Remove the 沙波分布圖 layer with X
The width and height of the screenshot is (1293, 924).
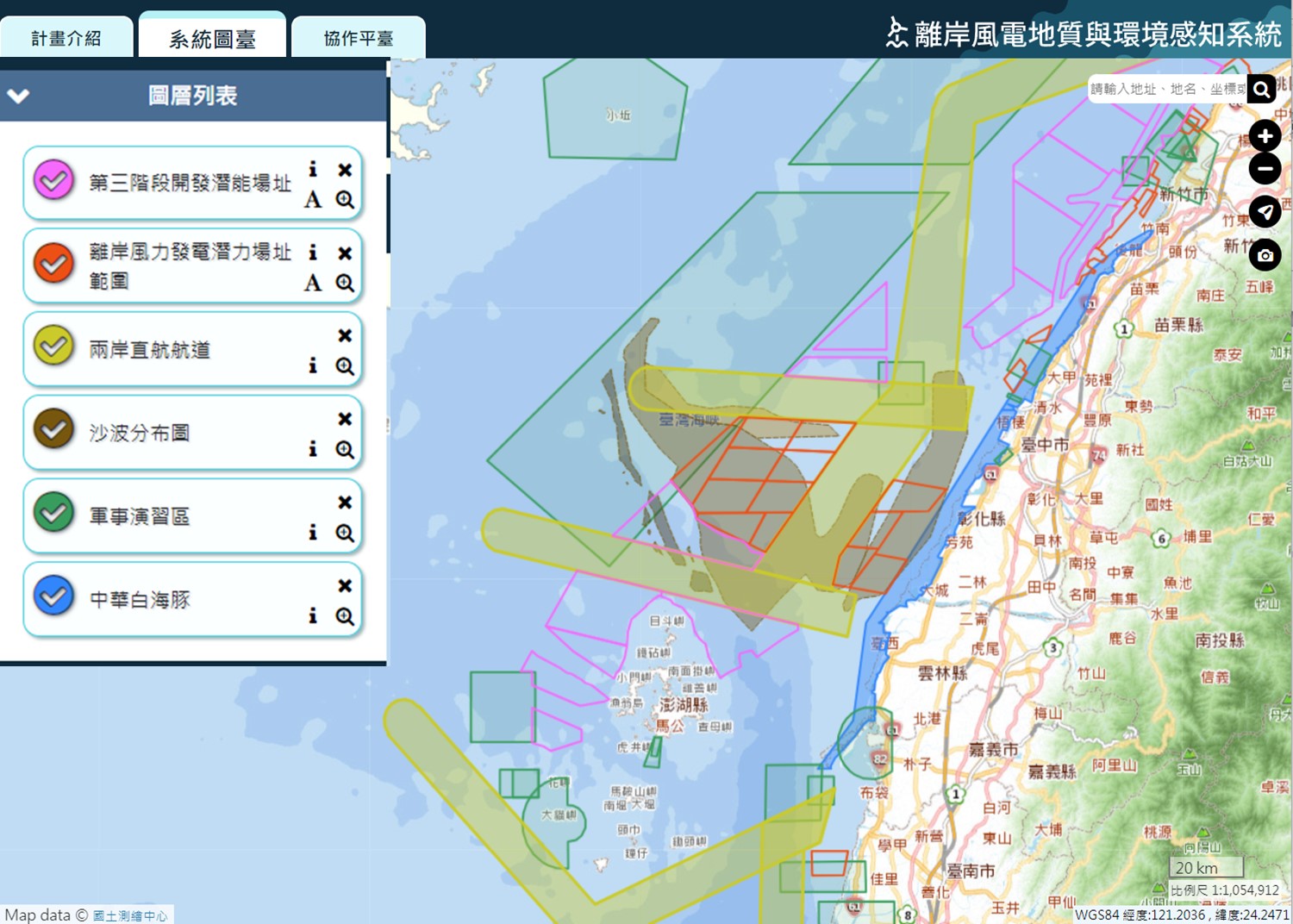(x=345, y=419)
